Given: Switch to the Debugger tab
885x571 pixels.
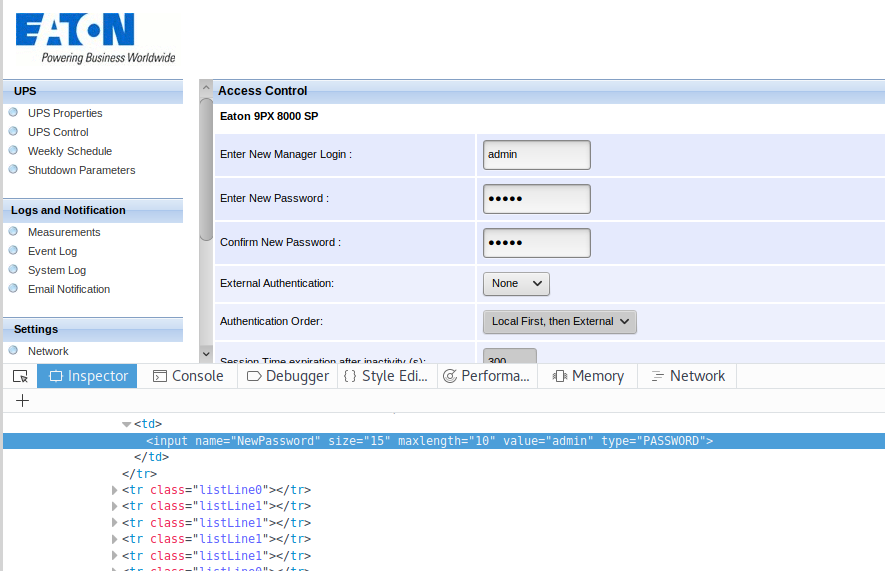Looking at the screenshot, I should [288, 376].
